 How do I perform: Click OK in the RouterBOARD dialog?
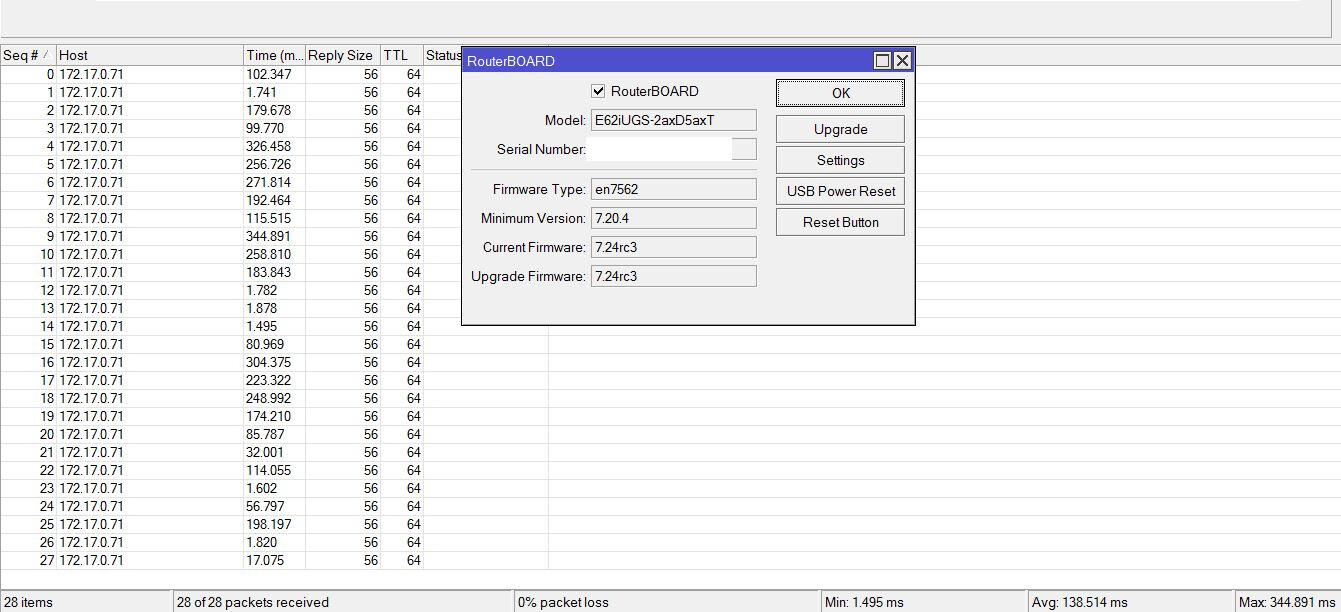840,93
